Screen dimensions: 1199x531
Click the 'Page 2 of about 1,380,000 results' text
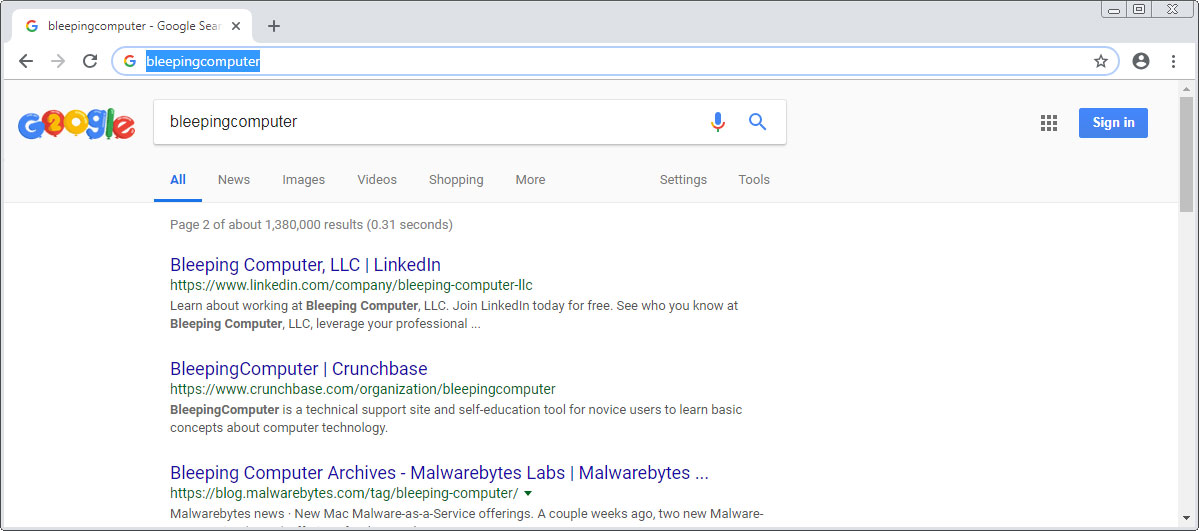[311, 225]
